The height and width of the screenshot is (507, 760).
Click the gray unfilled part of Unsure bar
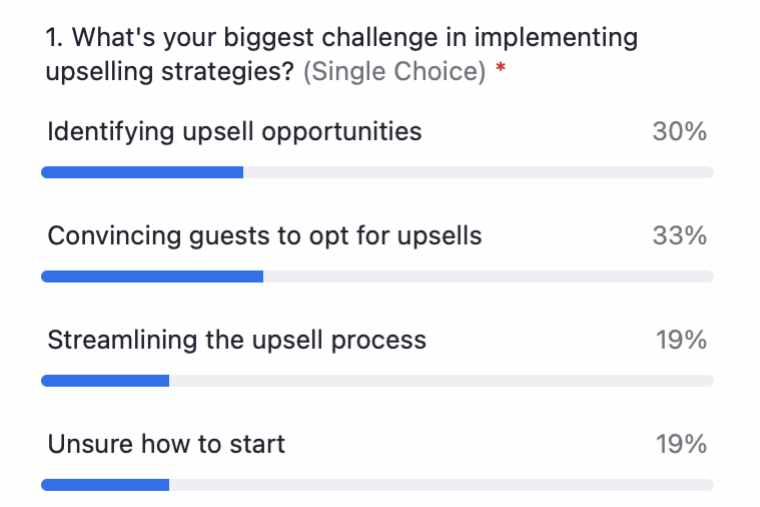(x=442, y=485)
